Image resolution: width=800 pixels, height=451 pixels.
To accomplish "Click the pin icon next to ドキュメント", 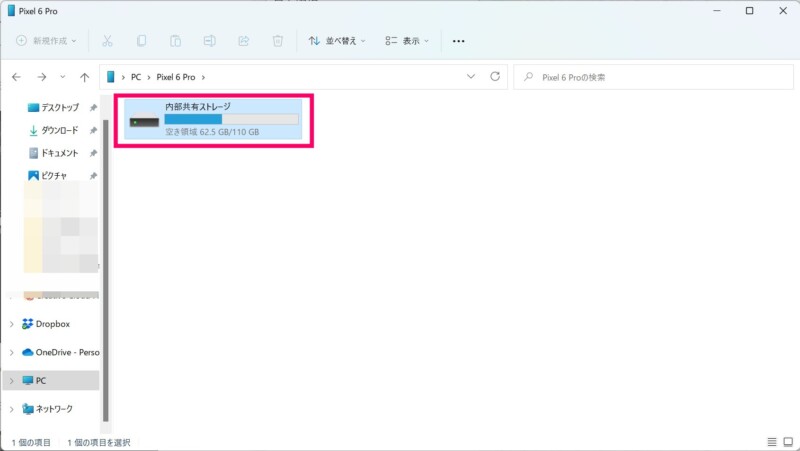I will point(93,153).
